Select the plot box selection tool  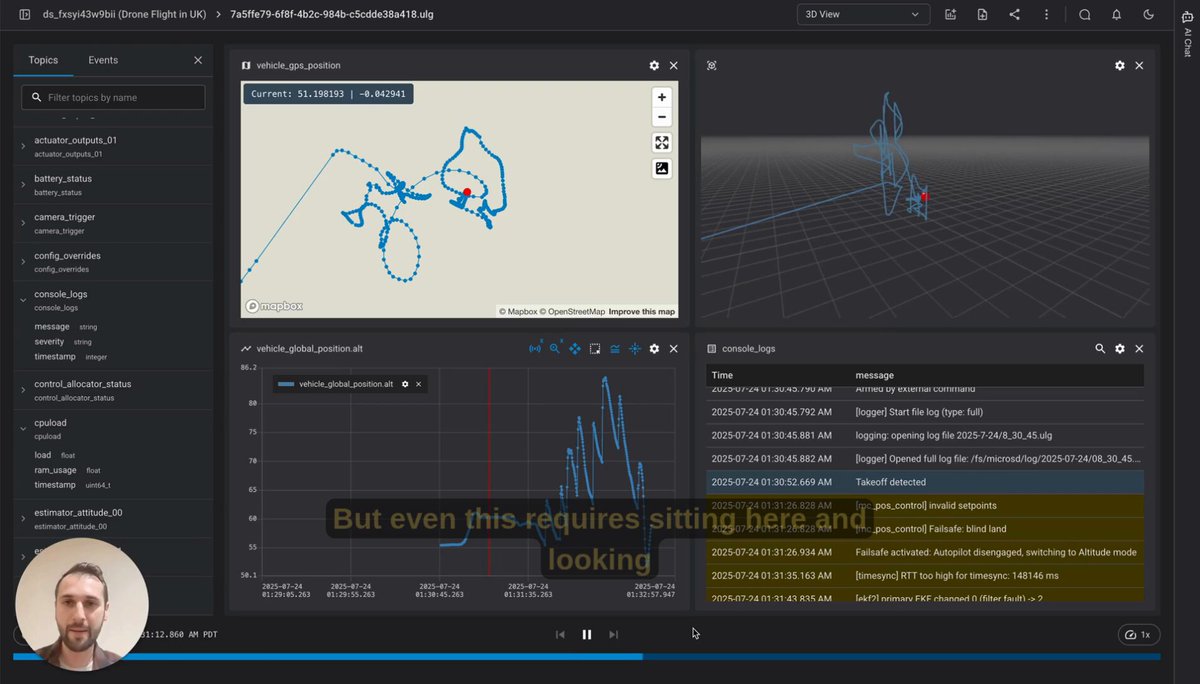pos(595,348)
